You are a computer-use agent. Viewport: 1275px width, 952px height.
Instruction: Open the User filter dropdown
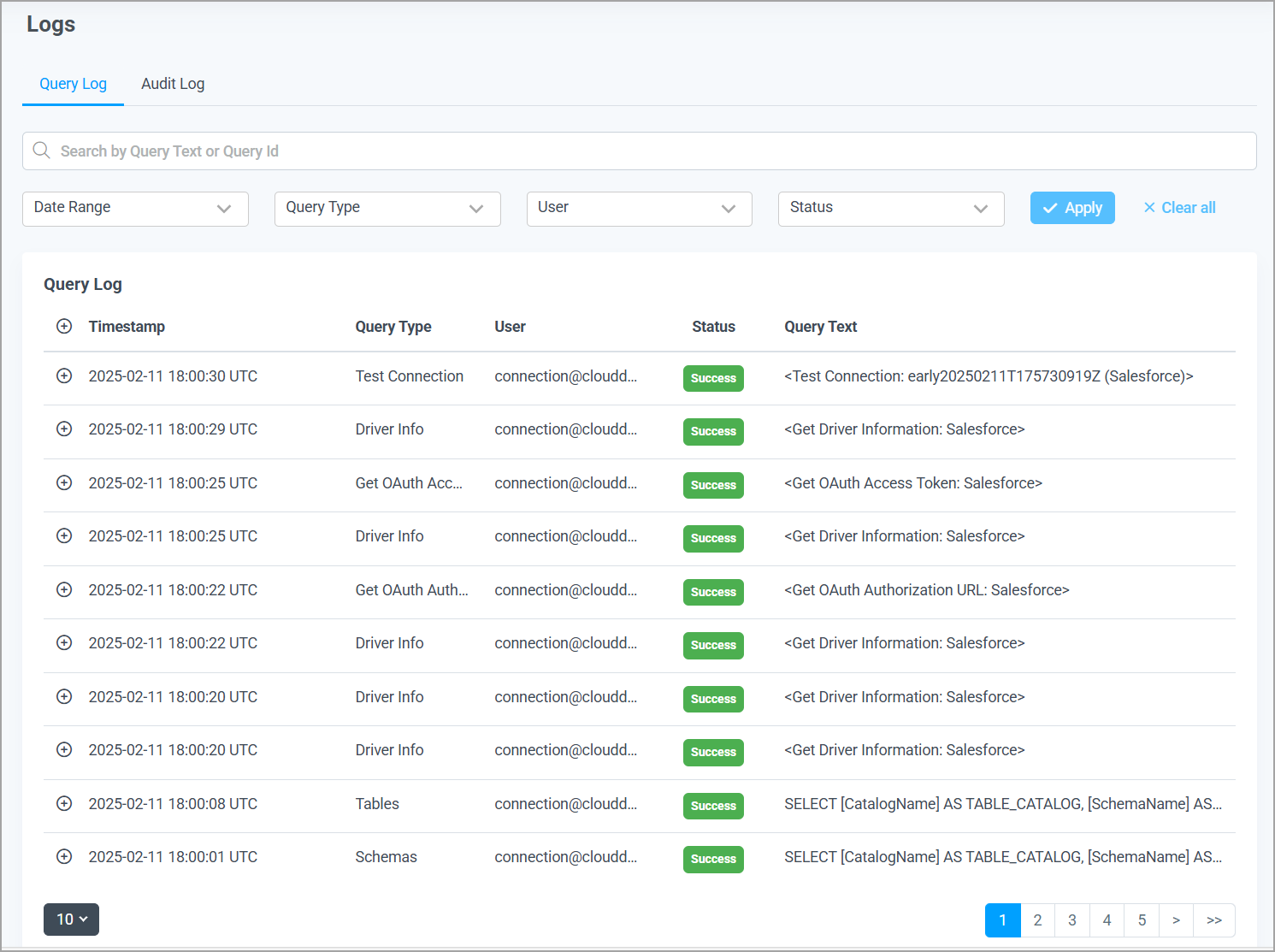639,208
